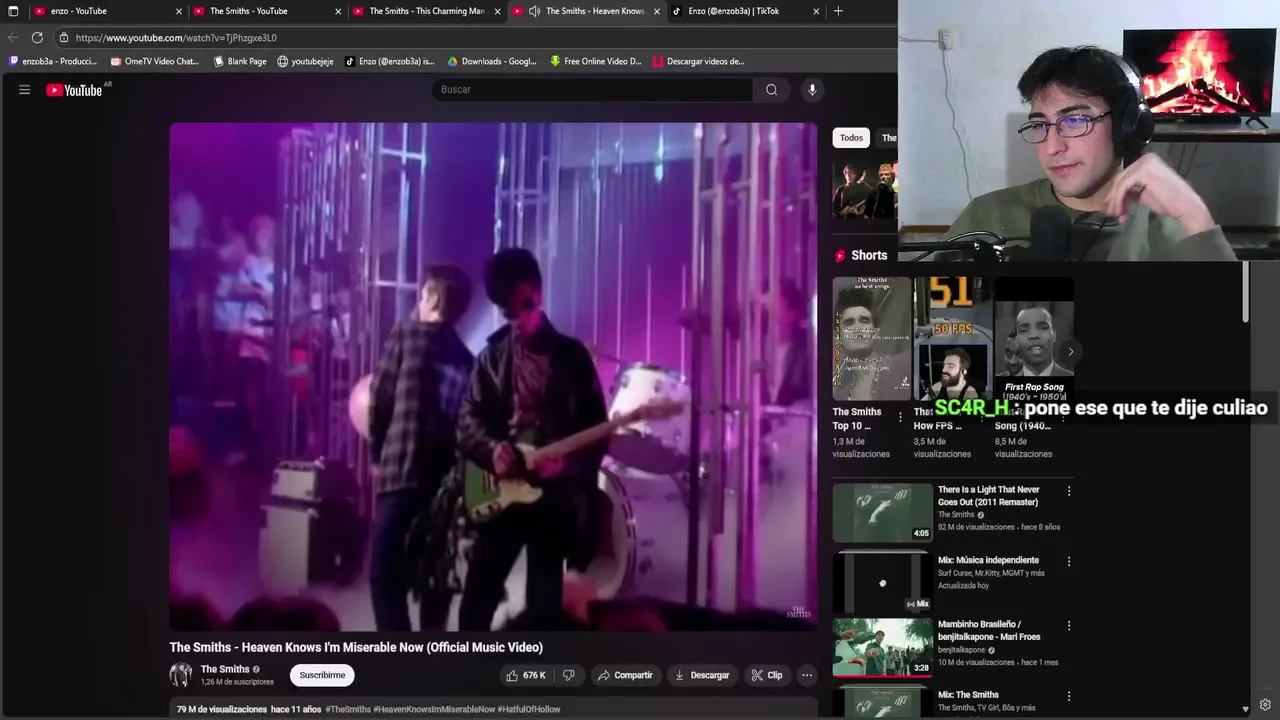Image resolution: width=1280 pixels, height=720 pixels.
Task: Reload the page with the refresh icon
Action: coord(37,38)
